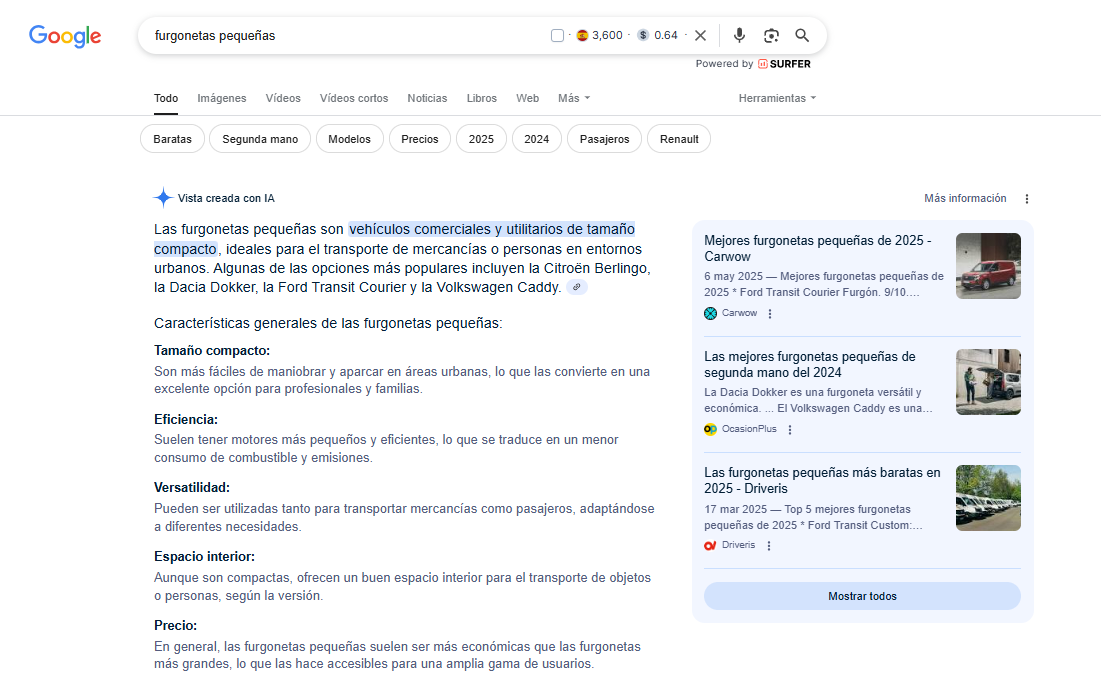Image resolution: width=1101 pixels, height=680 pixels.
Task: Click the Características generales de las furgonetas pequeñas heading
Action: click(x=328, y=324)
